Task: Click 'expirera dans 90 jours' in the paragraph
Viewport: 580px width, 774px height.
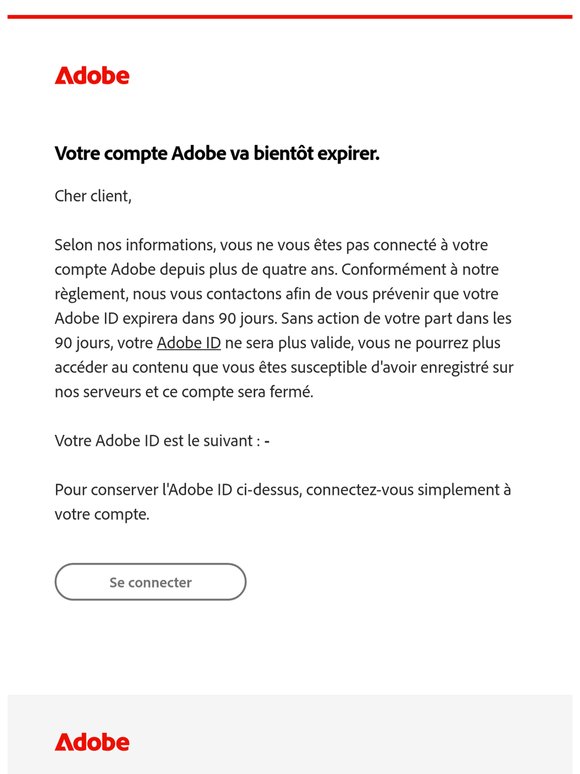Action: [x=199, y=318]
